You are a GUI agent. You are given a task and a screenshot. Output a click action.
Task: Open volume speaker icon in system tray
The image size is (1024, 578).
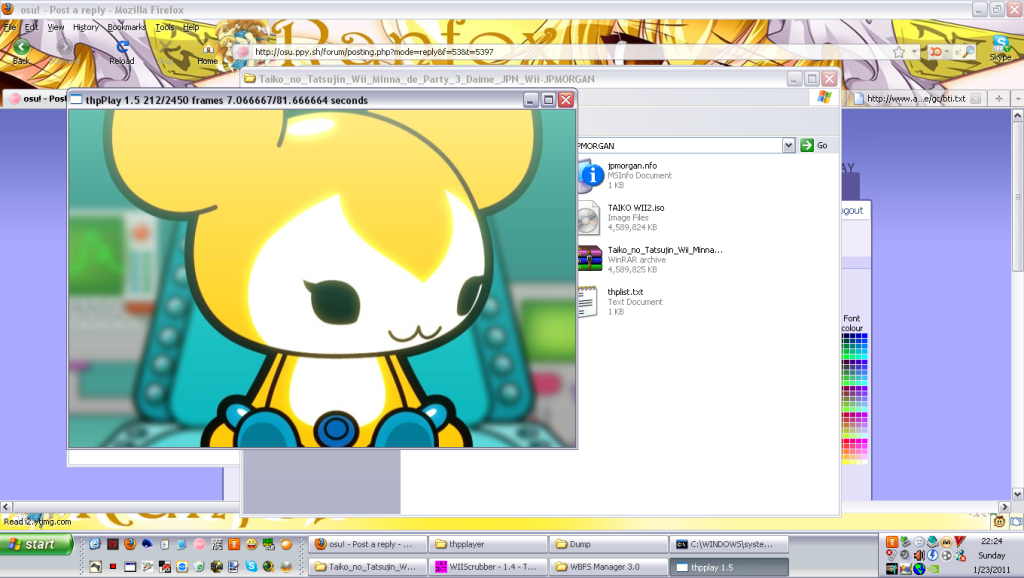(x=919, y=555)
